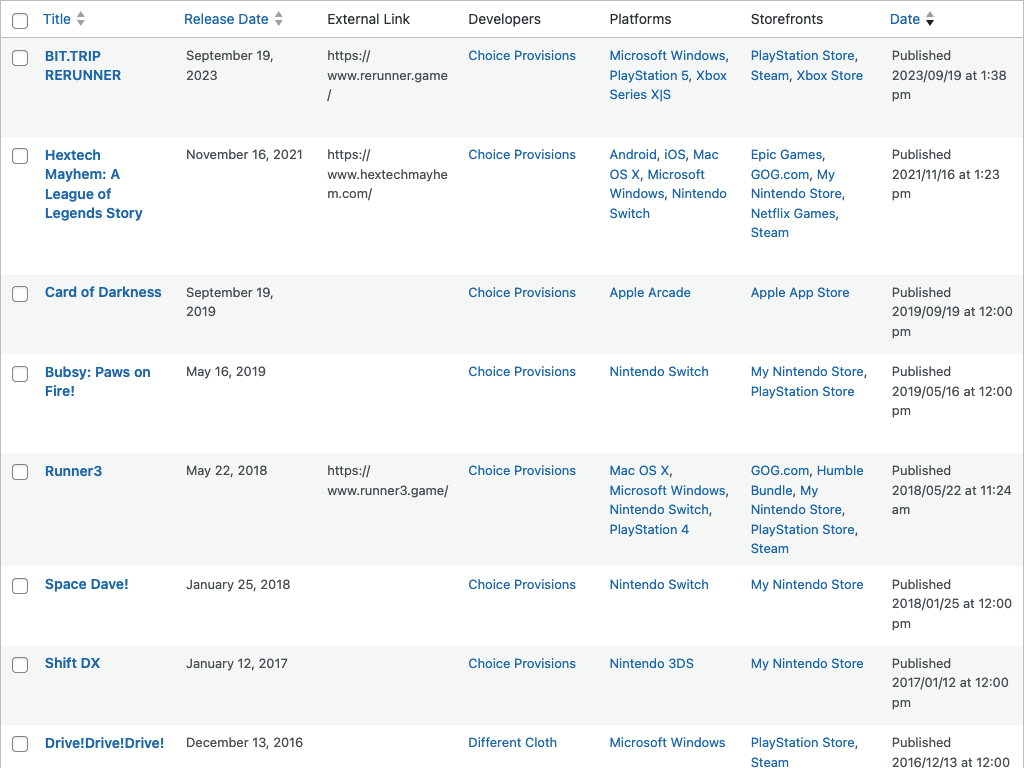Click the Xbox Series X|S platform link
Viewport: 1024px width, 768px height.
point(668,85)
